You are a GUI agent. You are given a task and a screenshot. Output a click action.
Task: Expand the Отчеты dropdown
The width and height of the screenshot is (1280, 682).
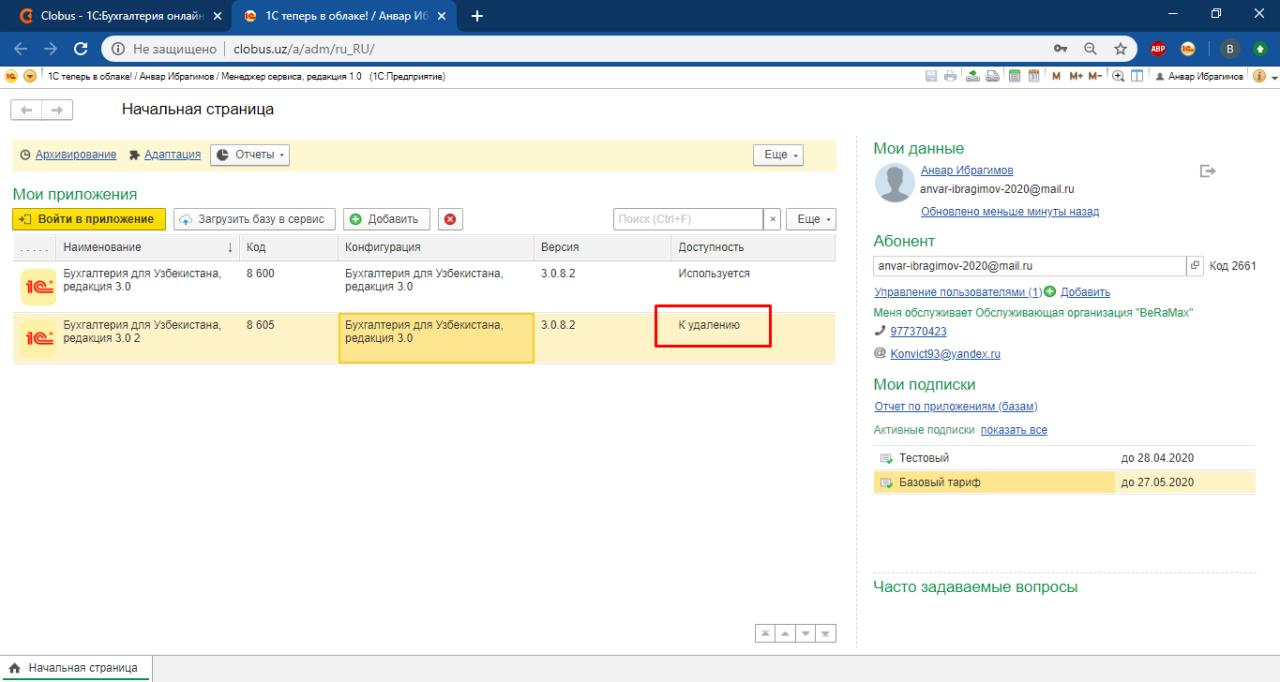(x=250, y=155)
